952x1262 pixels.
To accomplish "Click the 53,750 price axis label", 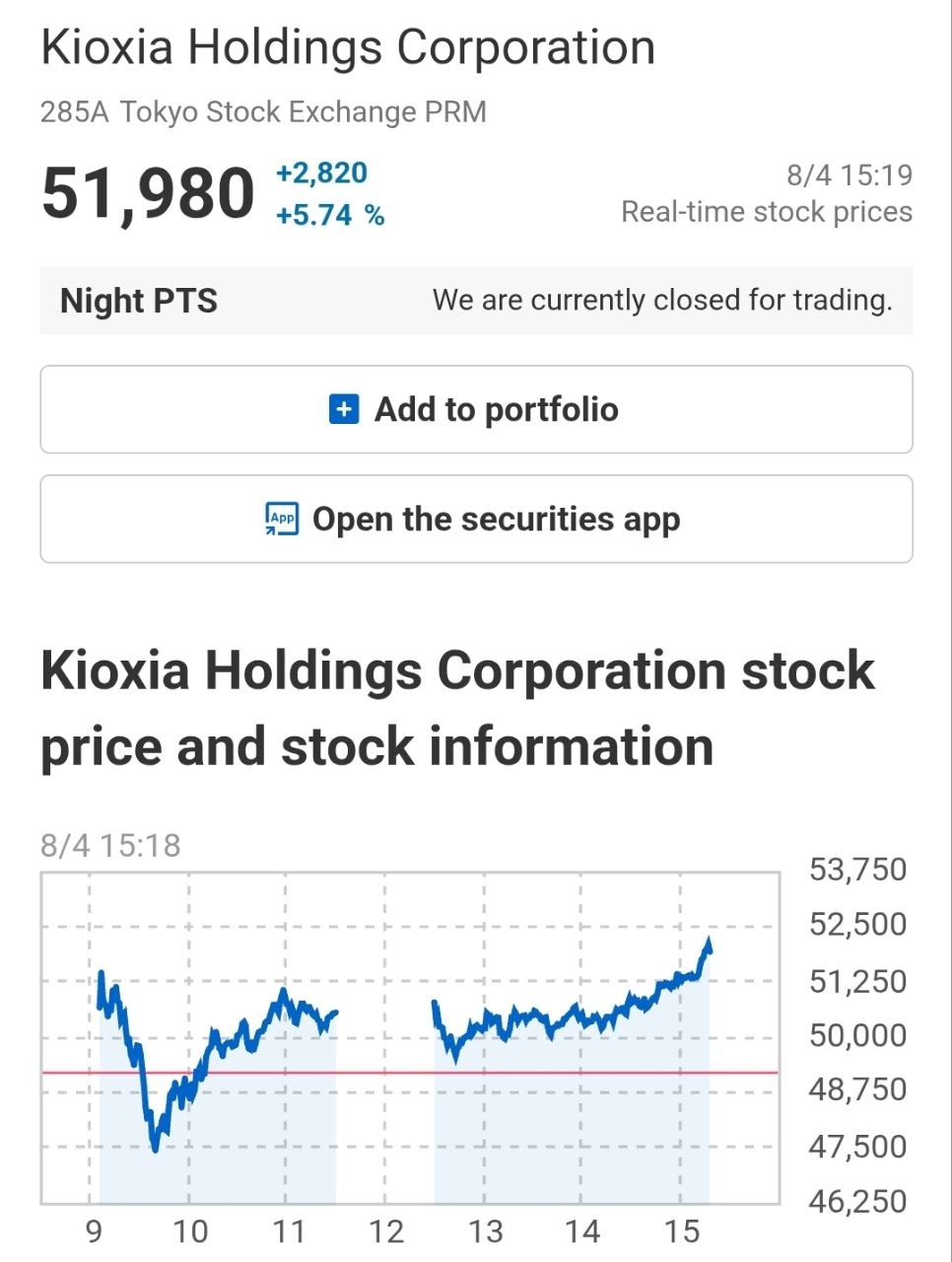I will [x=857, y=870].
